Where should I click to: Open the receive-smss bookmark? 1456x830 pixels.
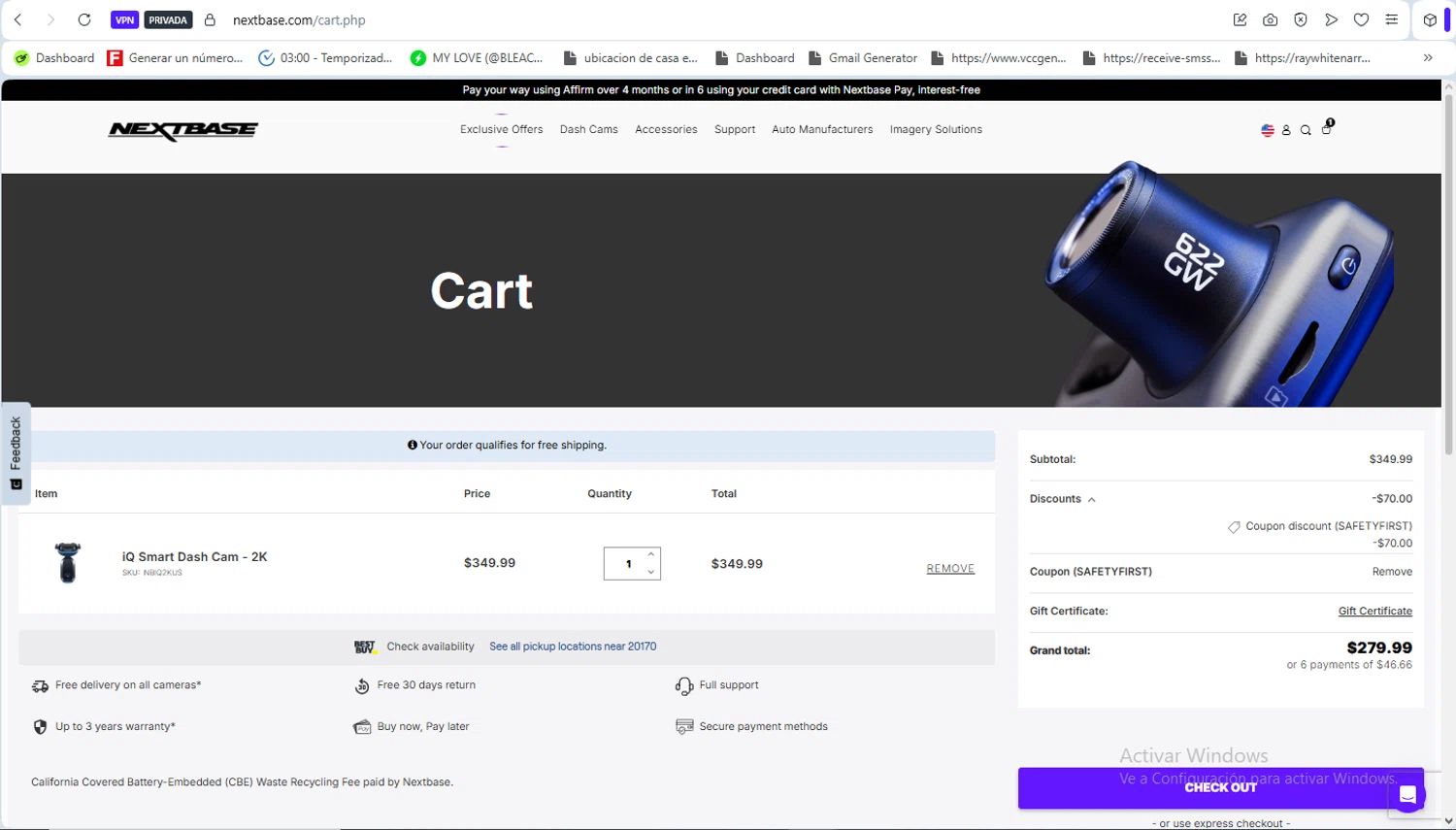pyautogui.click(x=1152, y=58)
